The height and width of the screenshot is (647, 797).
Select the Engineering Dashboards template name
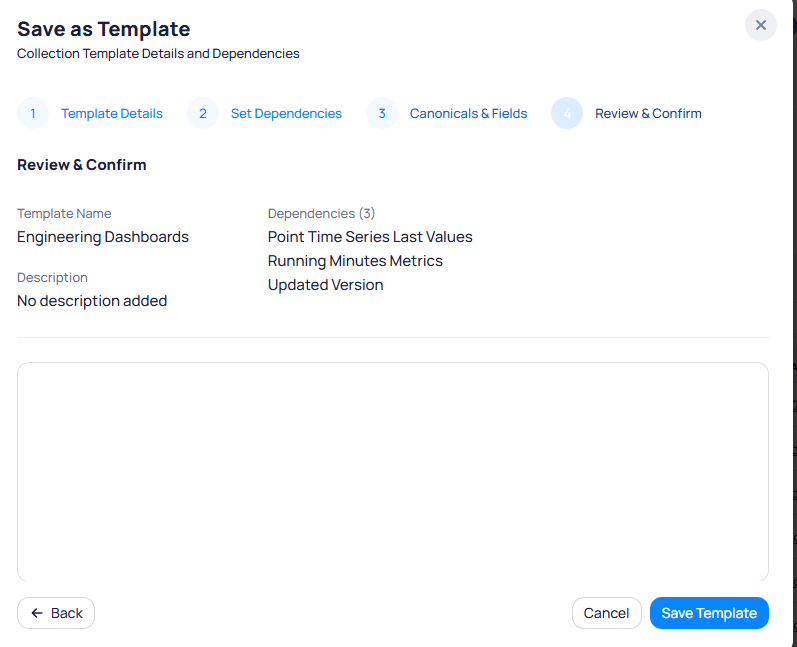click(103, 237)
